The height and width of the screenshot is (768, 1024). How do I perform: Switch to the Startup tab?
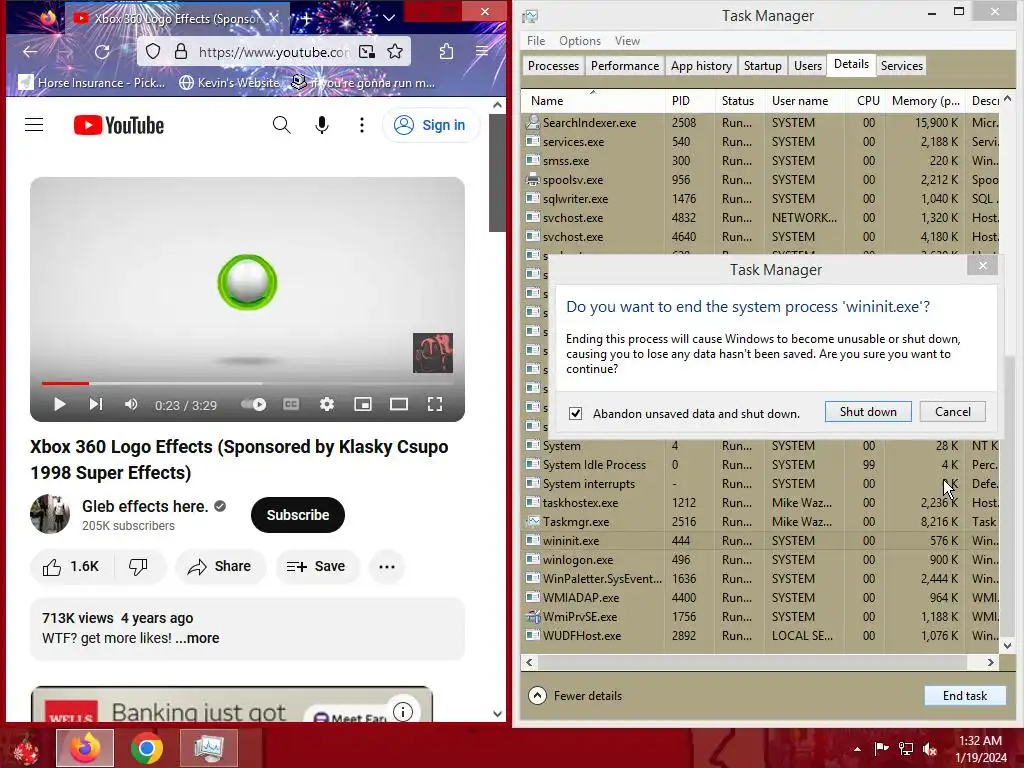[762, 65]
